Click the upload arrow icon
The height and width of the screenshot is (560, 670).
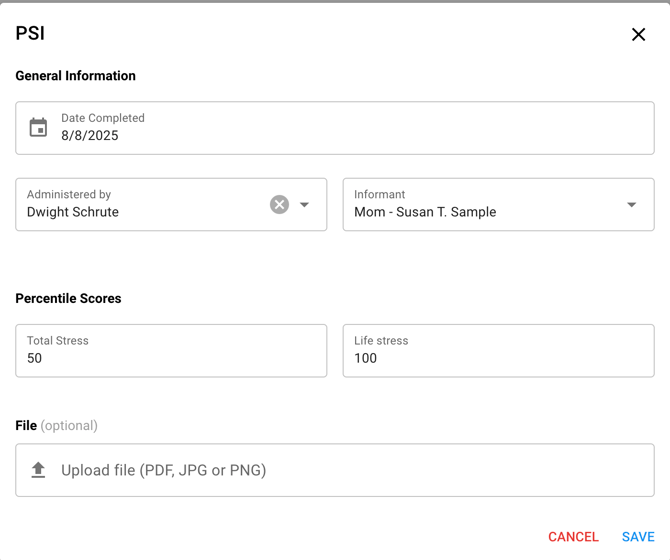coord(38,470)
